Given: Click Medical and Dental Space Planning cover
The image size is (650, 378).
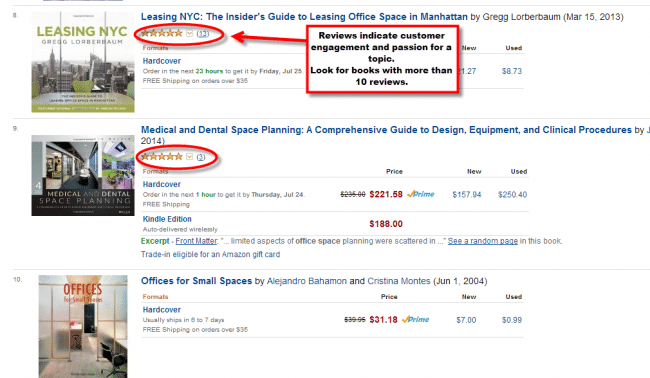Looking at the screenshot, I should coord(83,175).
